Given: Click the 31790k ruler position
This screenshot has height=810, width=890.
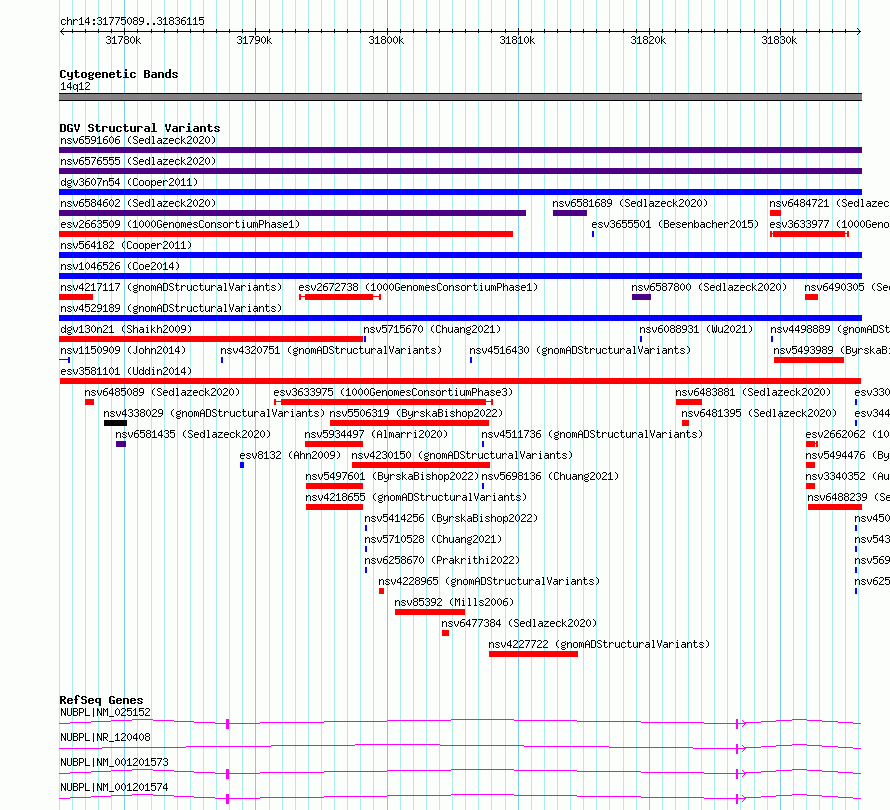Looking at the screenshot, I should 254,40.
